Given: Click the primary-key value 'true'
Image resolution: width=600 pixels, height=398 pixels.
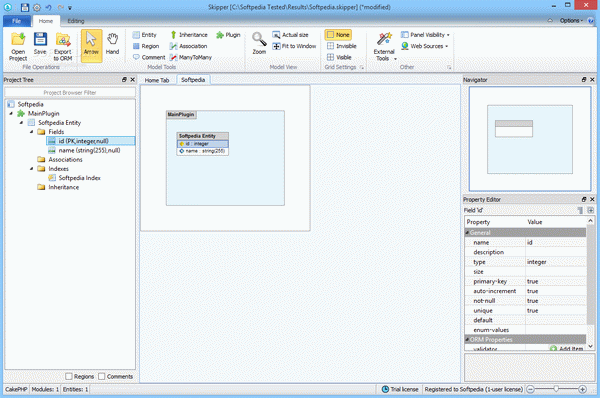Looking at the screenshot, I should [556, 282].
